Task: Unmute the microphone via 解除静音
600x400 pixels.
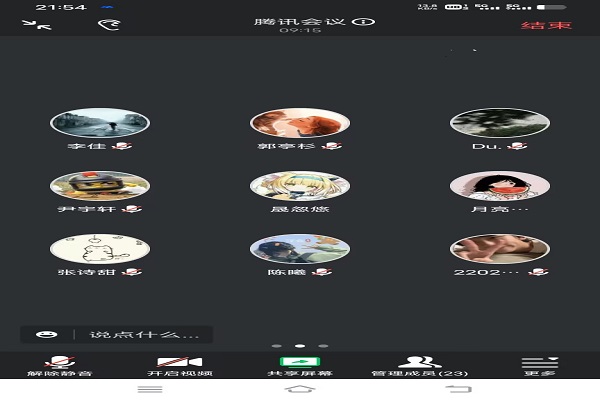Action: (61, 365)
